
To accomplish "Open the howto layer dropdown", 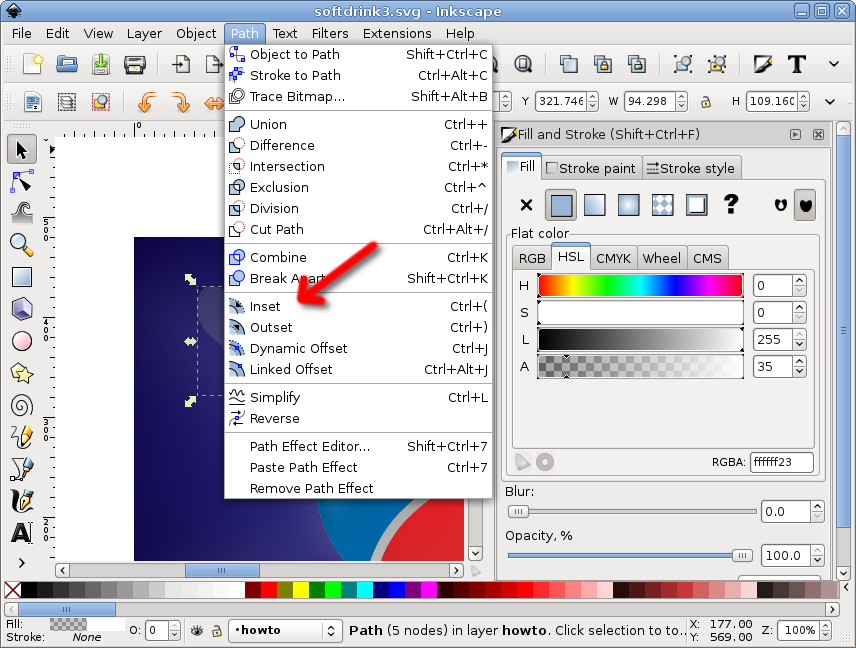I will pyautogui.click(x=285, y=631).
